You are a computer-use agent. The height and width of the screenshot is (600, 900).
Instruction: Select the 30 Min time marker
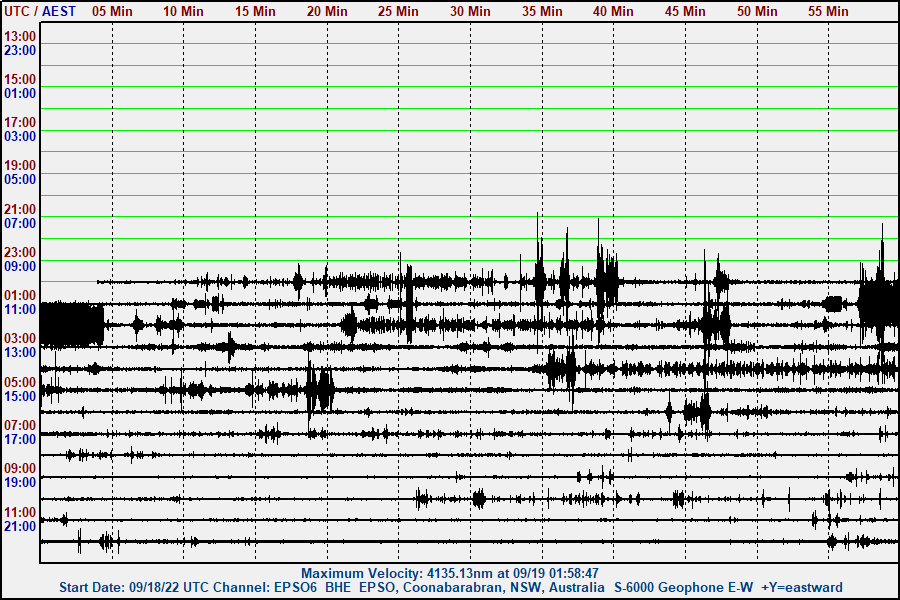[470, 11]
